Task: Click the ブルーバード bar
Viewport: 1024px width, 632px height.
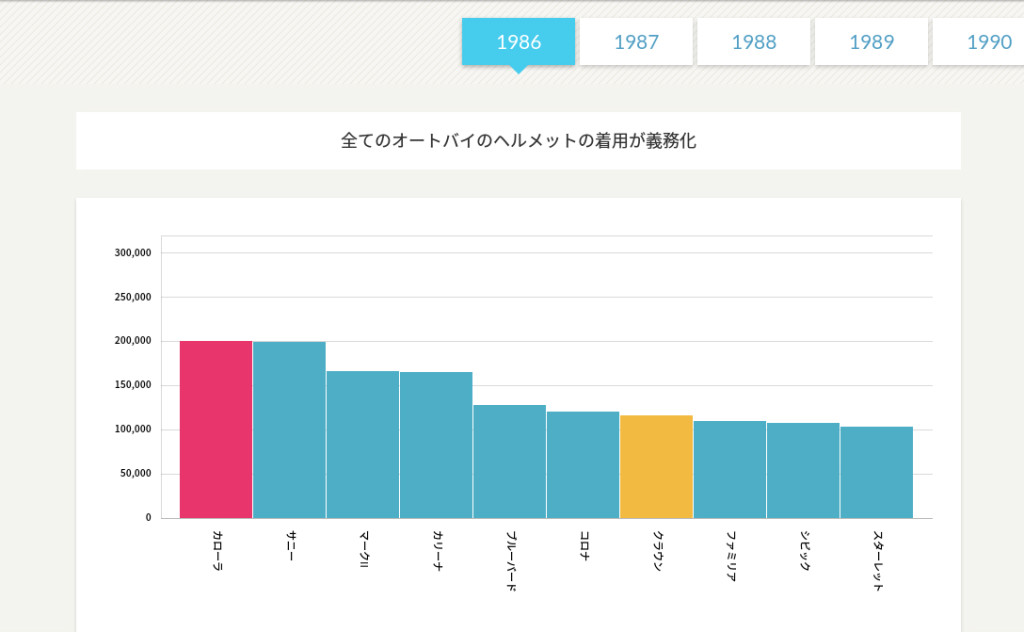Action: tap(509, 462)
